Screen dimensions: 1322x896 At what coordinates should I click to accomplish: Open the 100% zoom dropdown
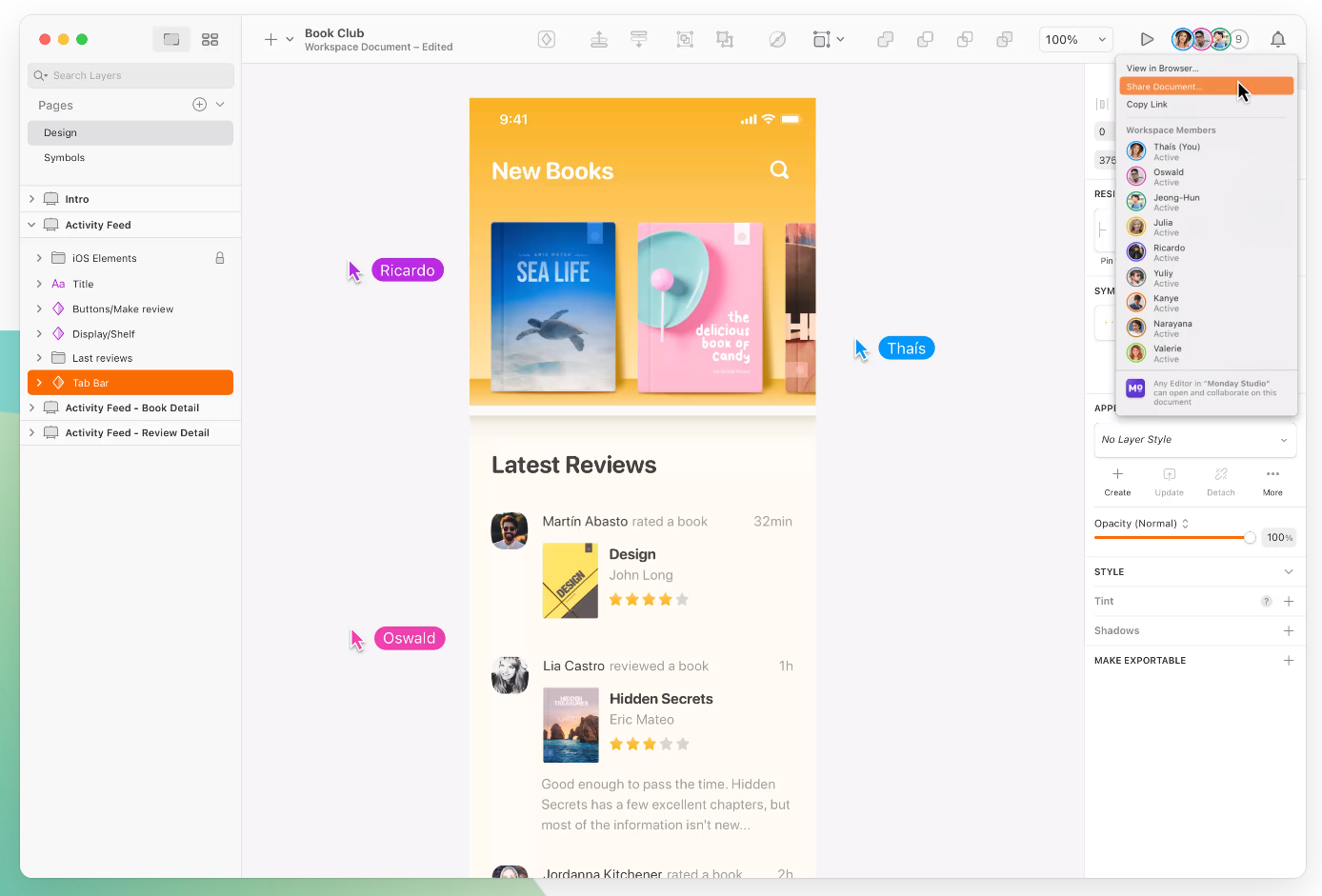(1075, 39)
